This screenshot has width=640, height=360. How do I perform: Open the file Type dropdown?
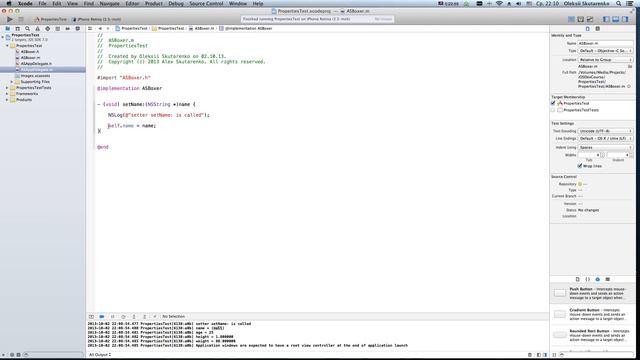pos(605,51)
